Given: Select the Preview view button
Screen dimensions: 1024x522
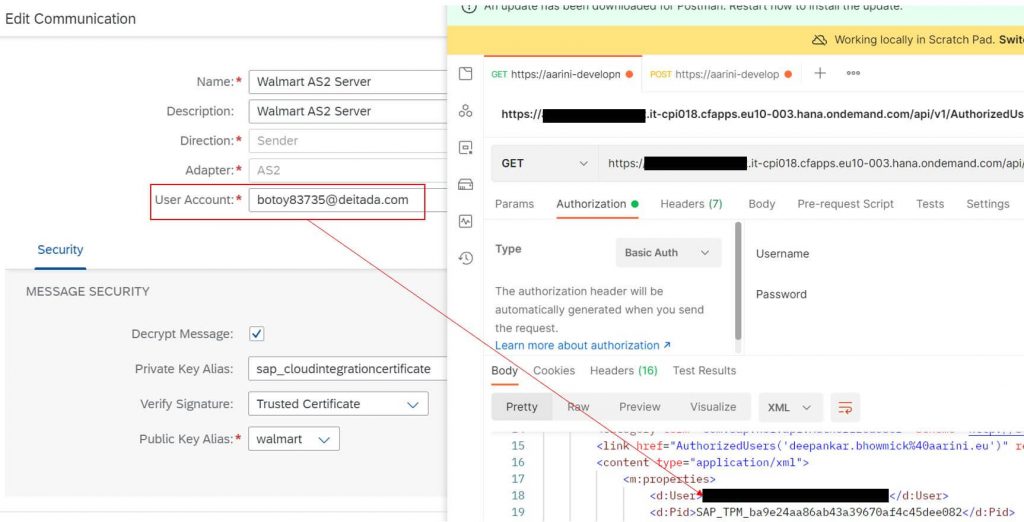Looking at the screenshot, I should point(639,407).
